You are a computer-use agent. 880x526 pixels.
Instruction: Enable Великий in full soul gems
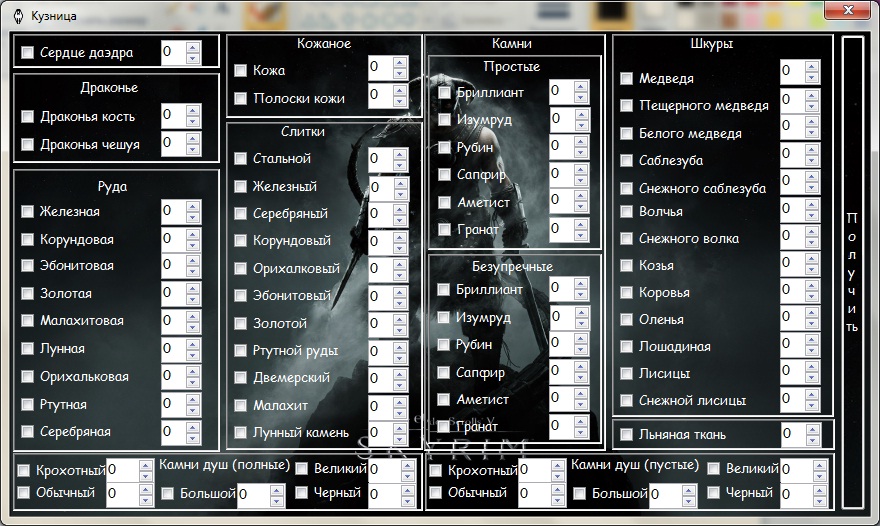(x=301, y=468)
